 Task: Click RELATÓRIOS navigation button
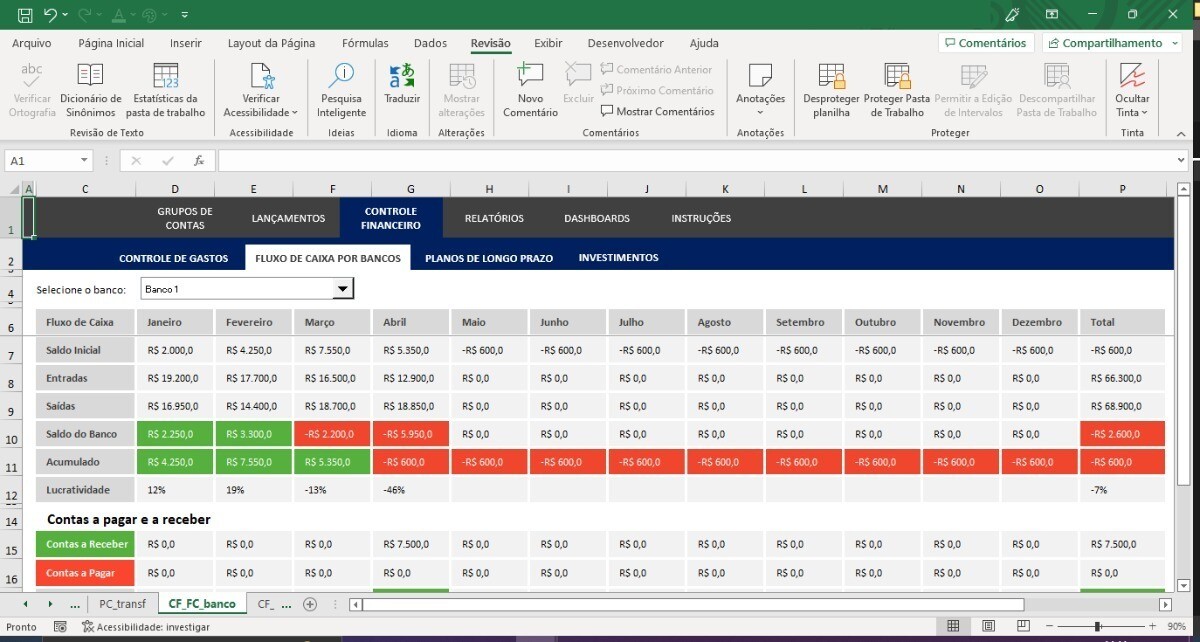[x=494, y=218]
